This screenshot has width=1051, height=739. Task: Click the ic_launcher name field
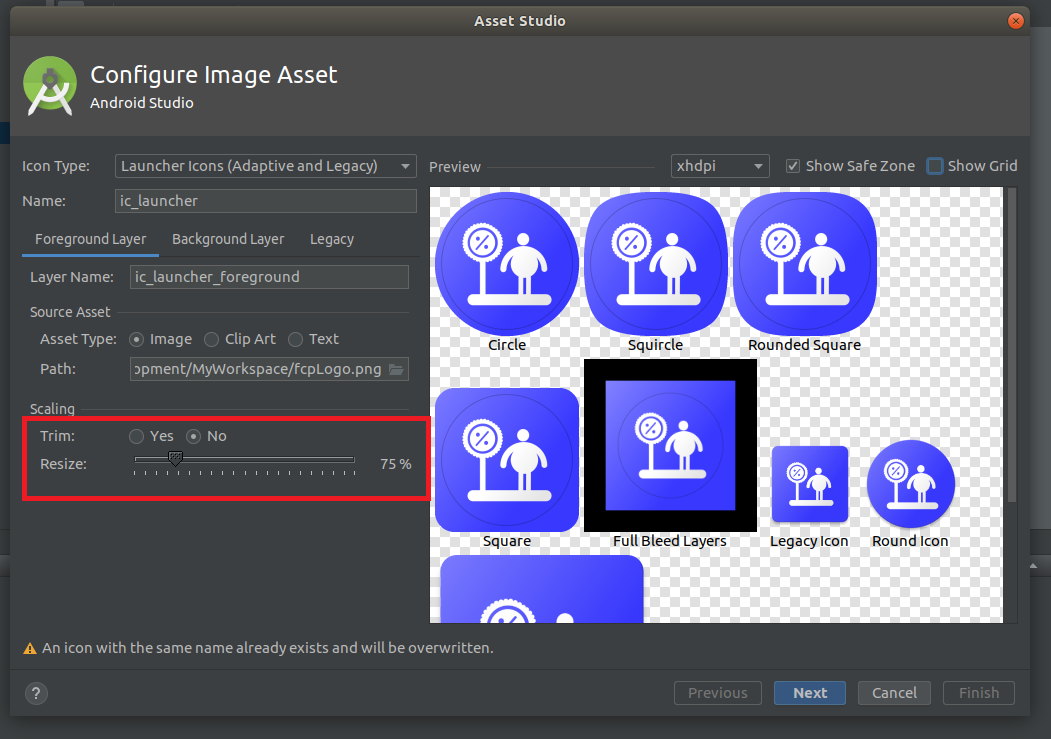[x=265, y=201]
